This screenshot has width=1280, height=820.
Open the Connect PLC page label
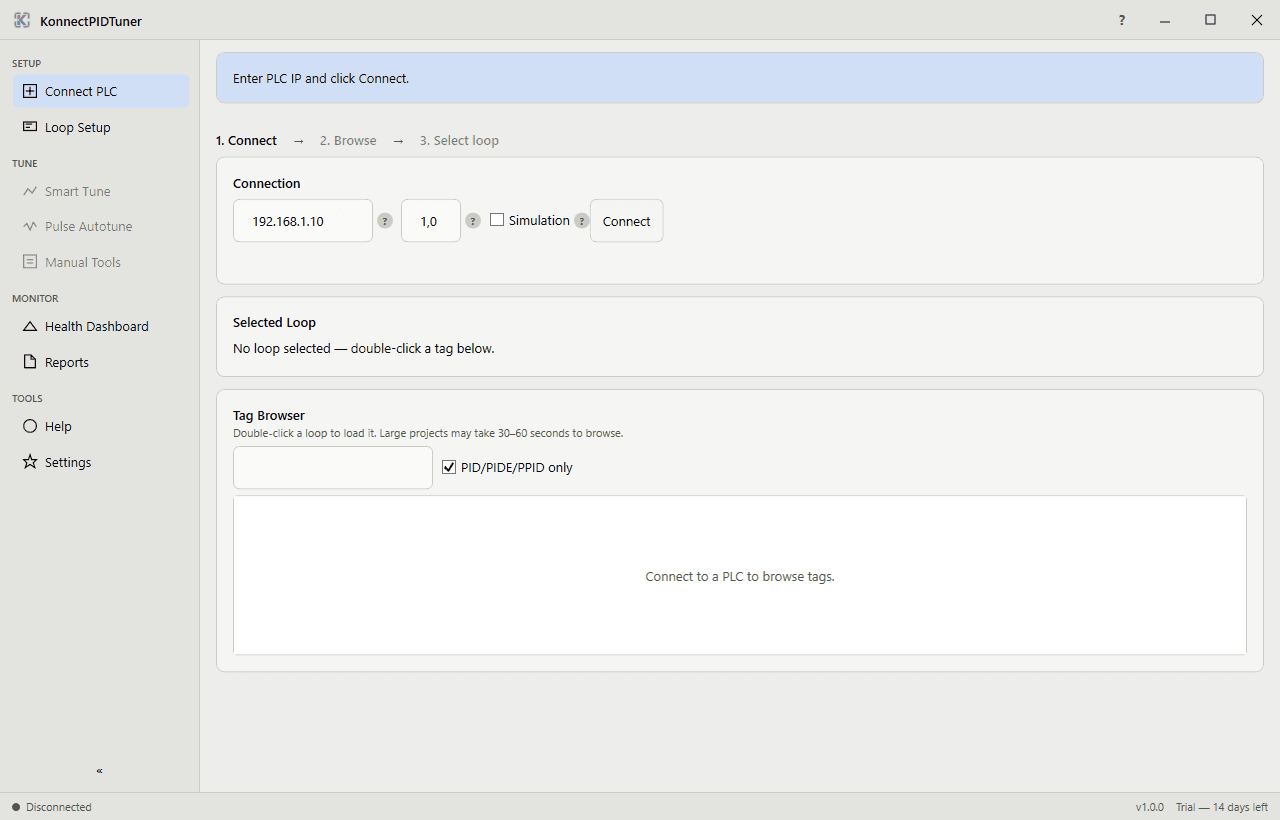tap(81, 91)
